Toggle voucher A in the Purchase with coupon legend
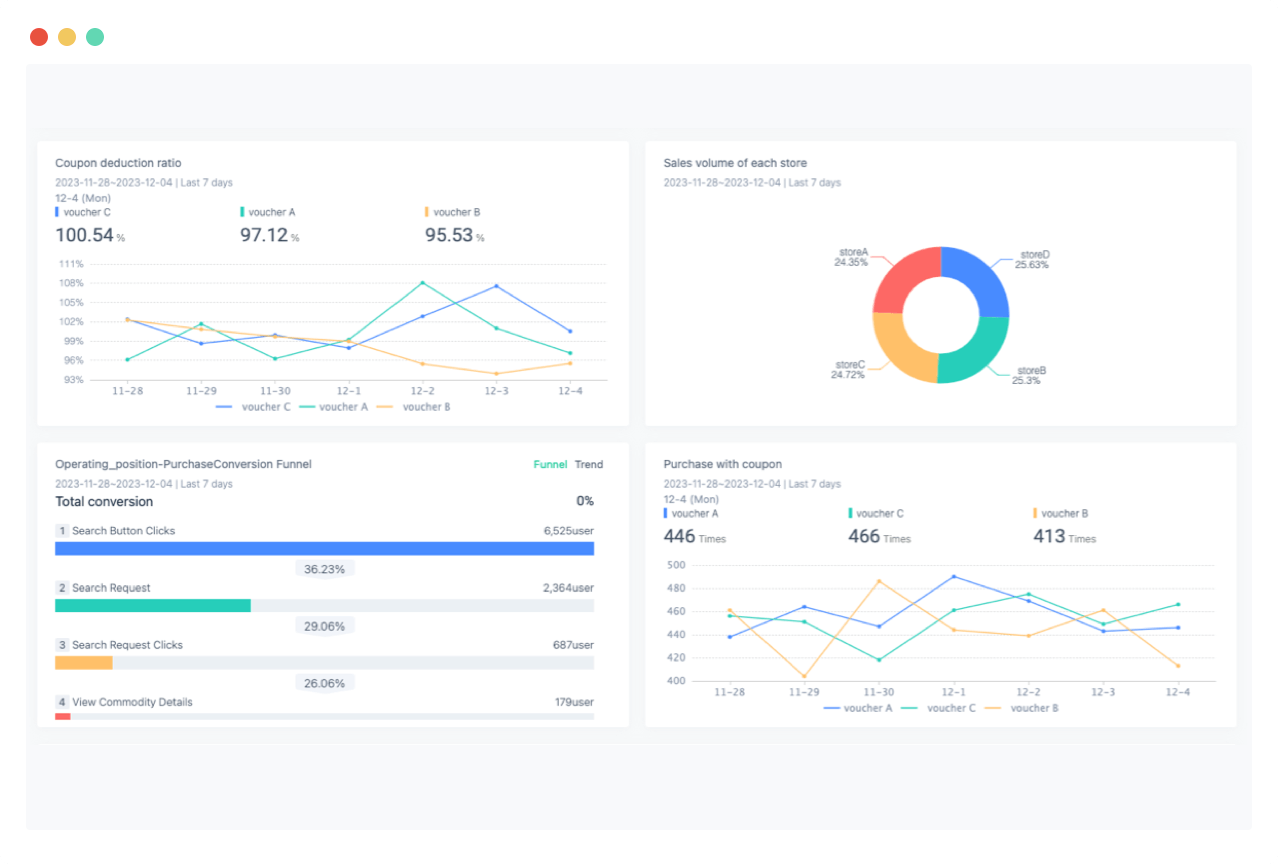 860,708
